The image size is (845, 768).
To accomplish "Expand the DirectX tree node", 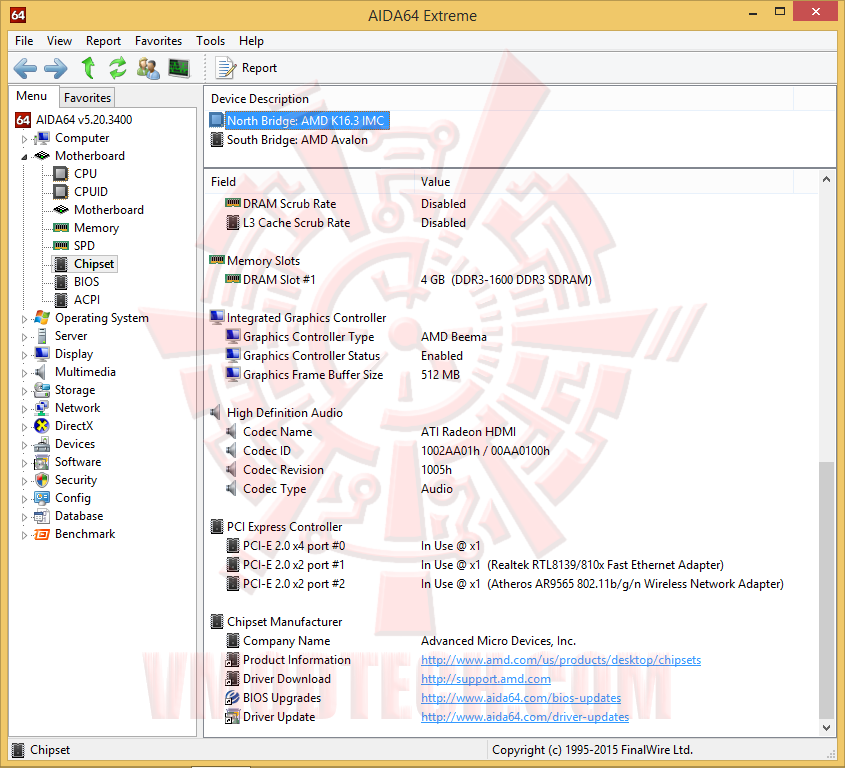I will click(x=24, y=427).
